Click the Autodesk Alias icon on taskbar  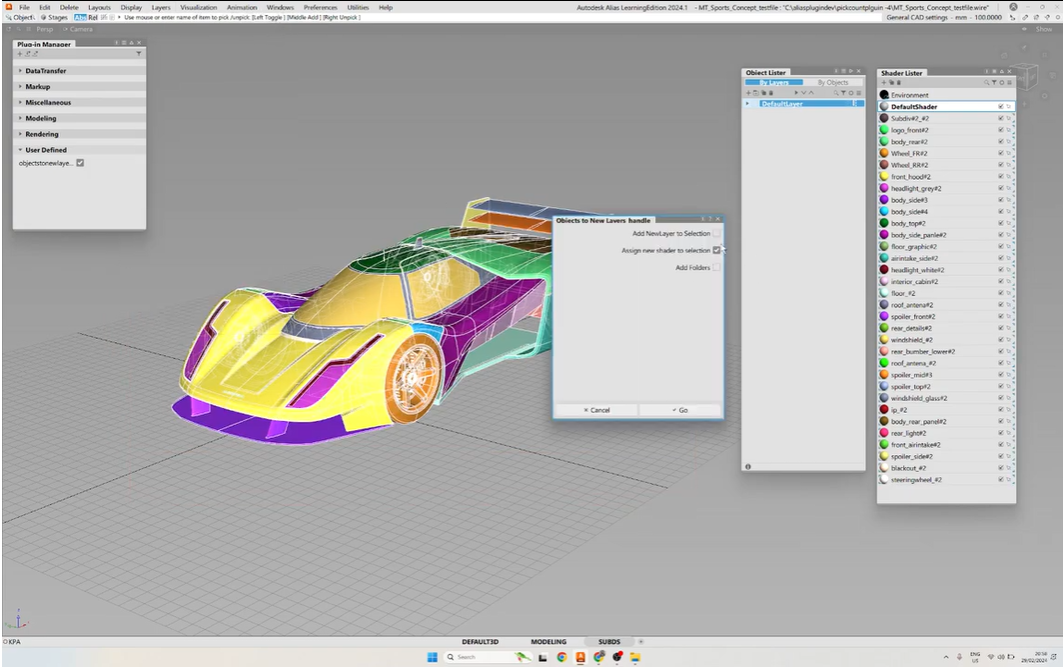tap(580, 657)
